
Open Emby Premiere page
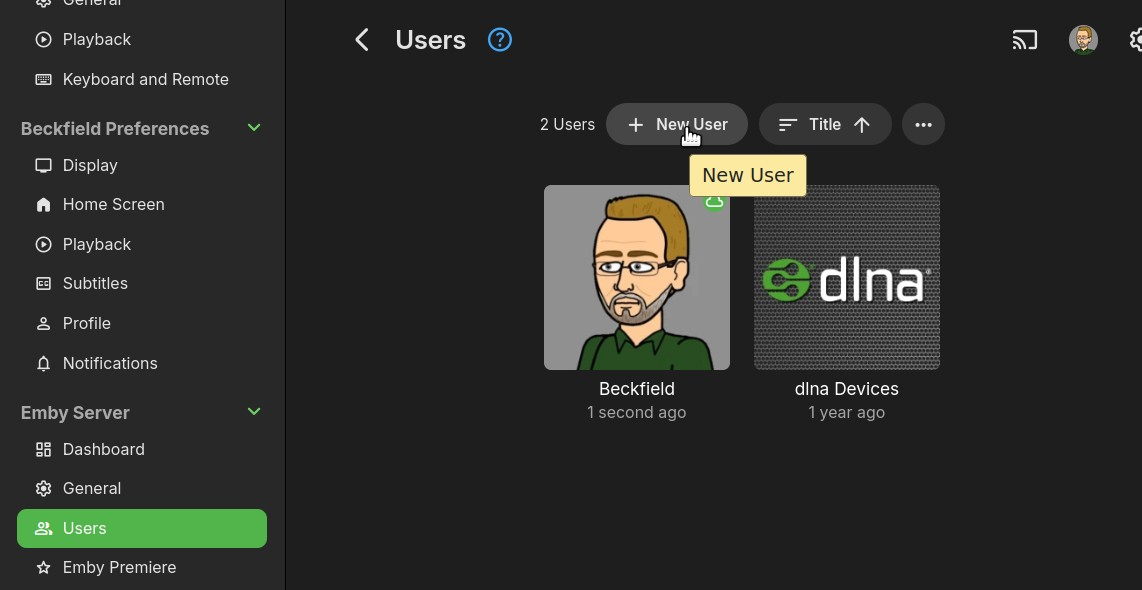point(142,567)
